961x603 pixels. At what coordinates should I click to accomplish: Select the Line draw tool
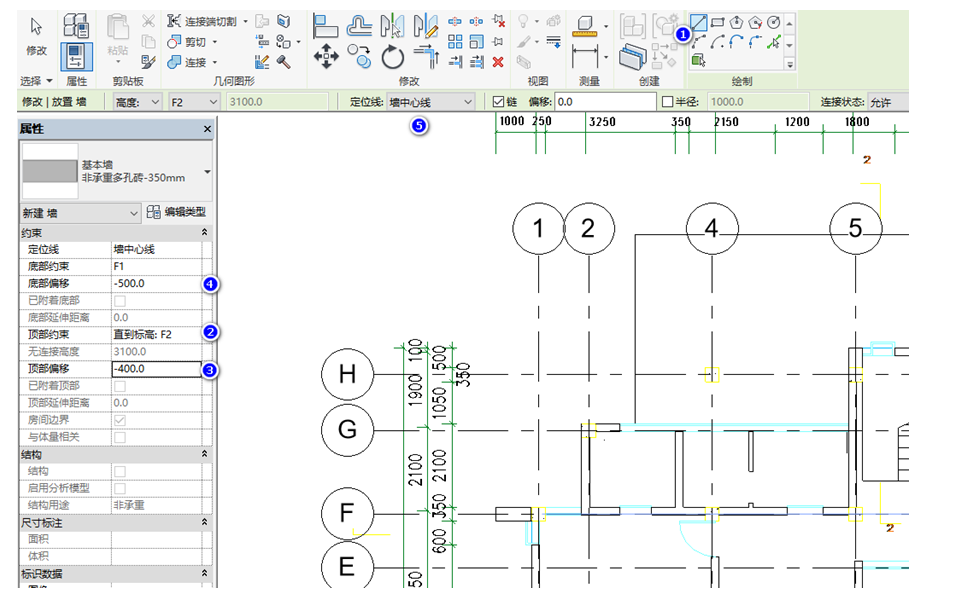tap(701, 22)
